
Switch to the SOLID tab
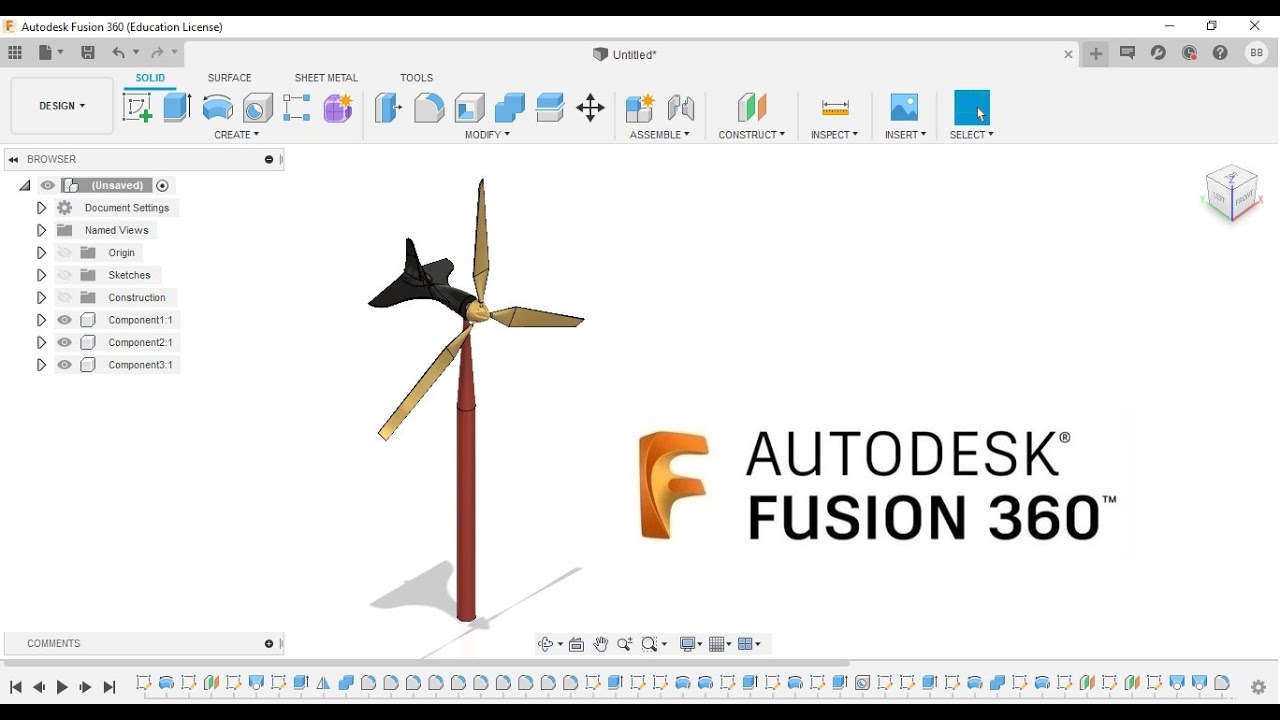point(151,78)
